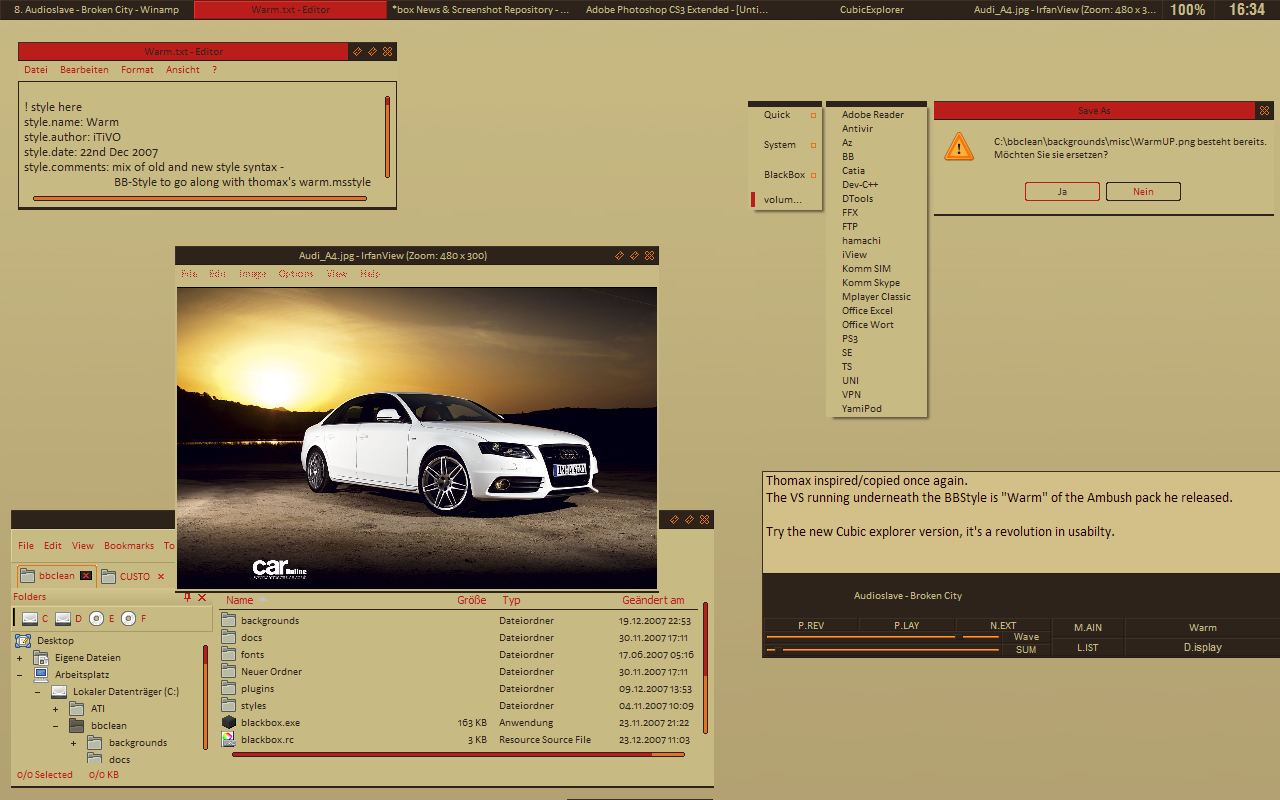The height and width of the screenshot is (800, 1280).
Task: Switch to the CUSTO tab in CubicExplorer
Action: [x=135, y=577]
